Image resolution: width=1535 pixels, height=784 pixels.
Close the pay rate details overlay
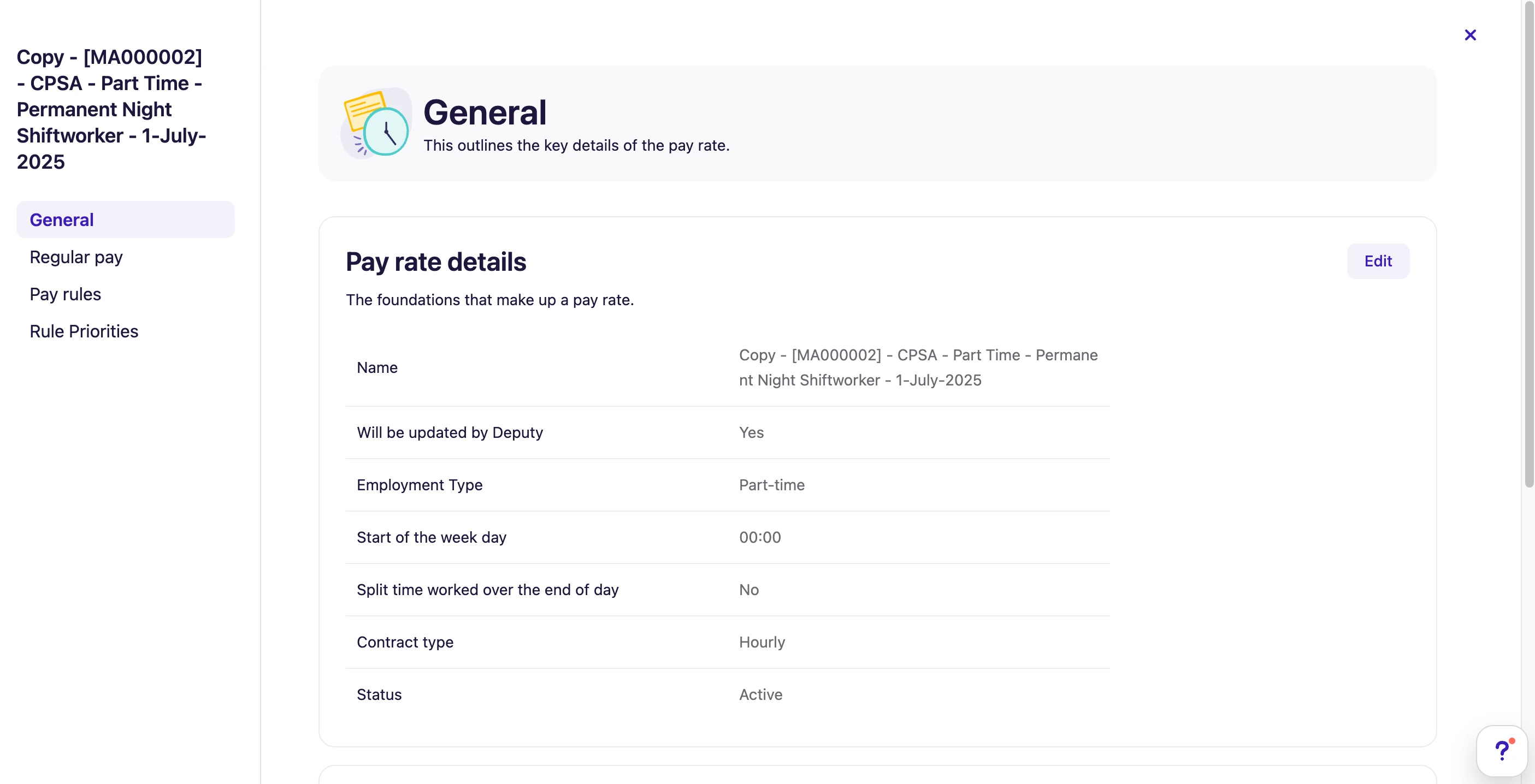pos(1471,34)
